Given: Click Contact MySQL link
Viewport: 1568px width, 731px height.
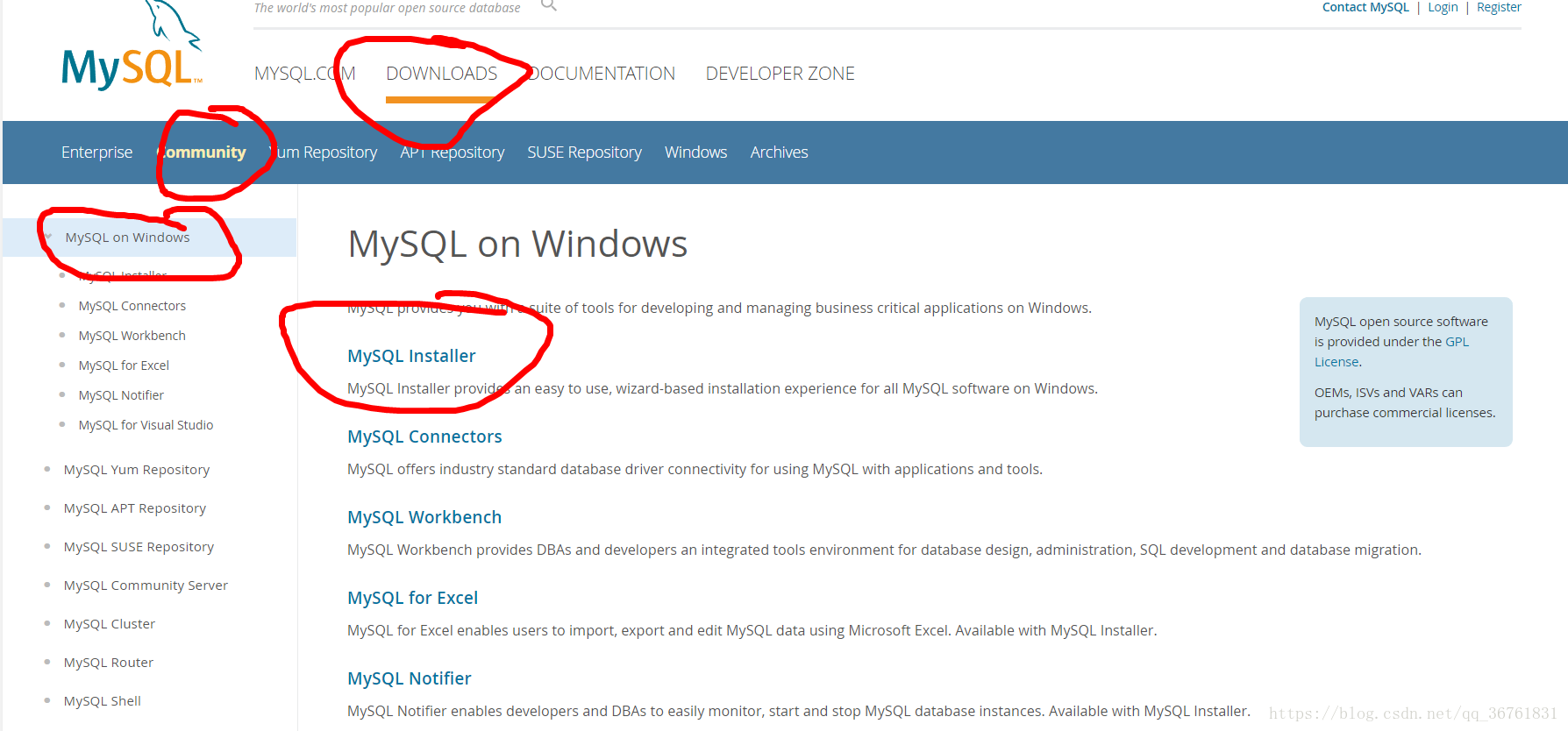Looking at the screenshot, I should pos(1365,7).
